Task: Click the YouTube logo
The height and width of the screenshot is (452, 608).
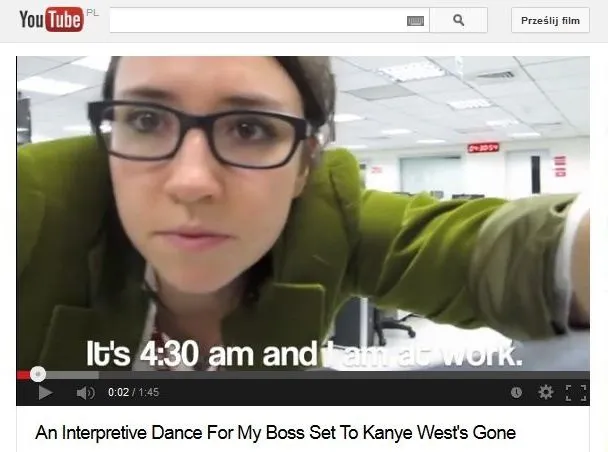Action: (50, 19)
